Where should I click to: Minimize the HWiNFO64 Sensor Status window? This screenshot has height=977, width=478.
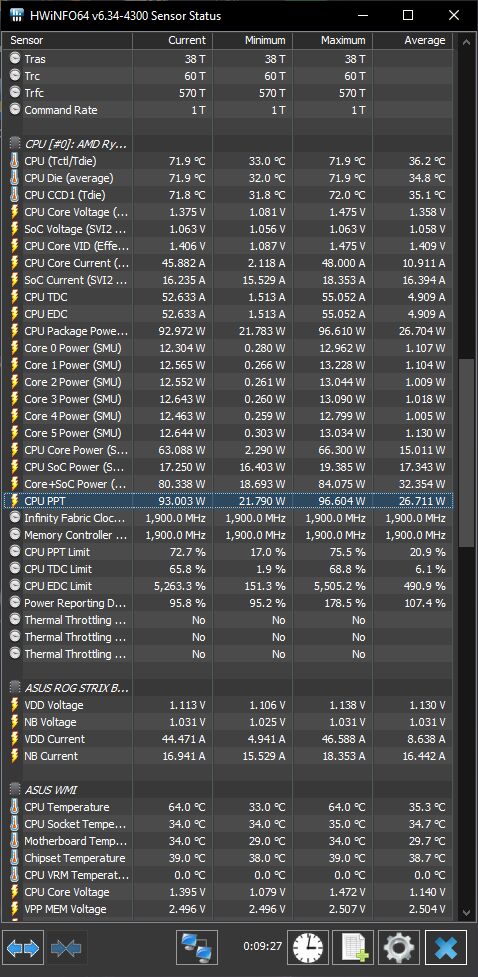pos(362,15)
